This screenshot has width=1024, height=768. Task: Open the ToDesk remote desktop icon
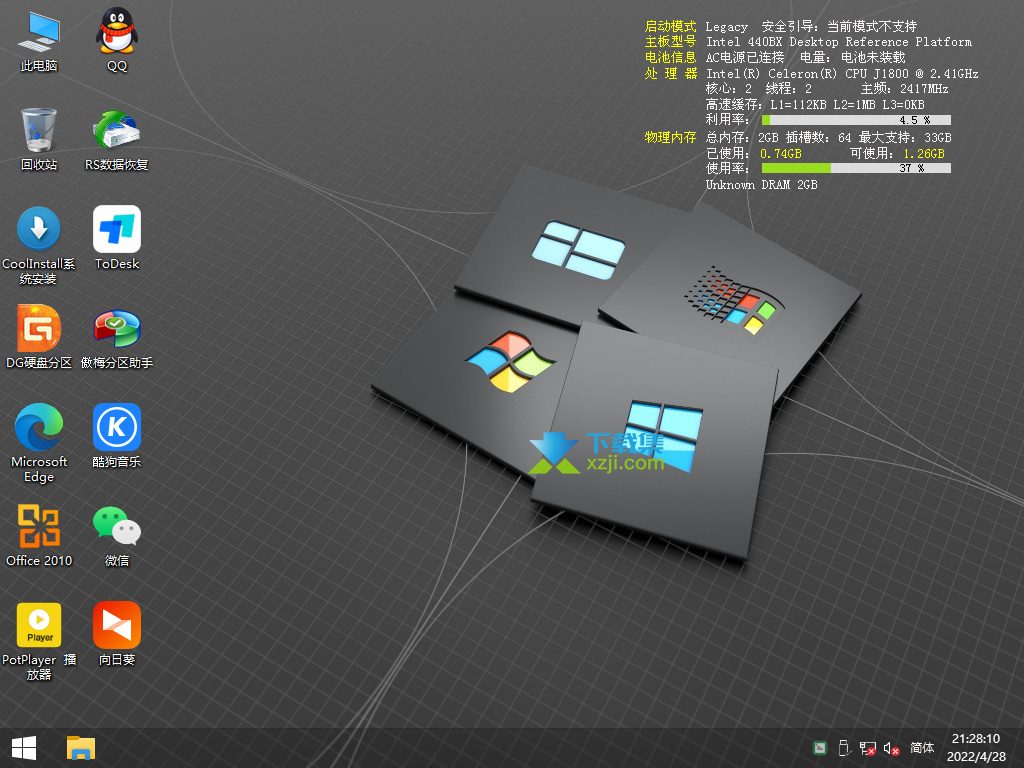117,238
